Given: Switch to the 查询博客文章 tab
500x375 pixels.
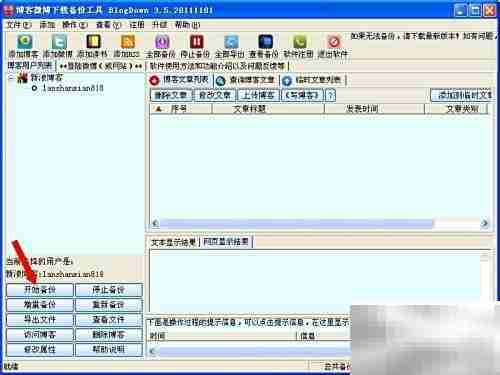Looking at the screenshot, I should click(245, 80).
